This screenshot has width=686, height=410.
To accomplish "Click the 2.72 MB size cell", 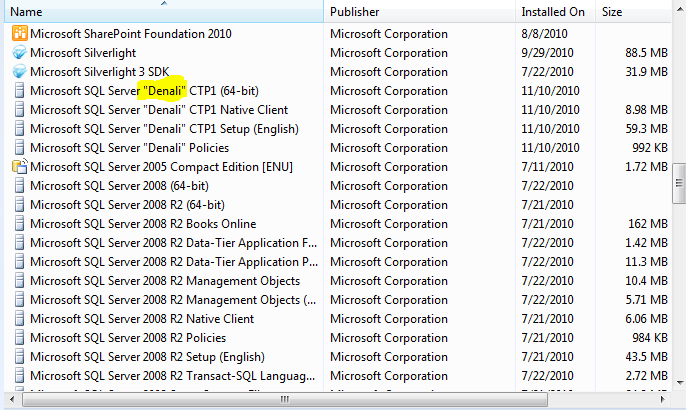I will click(x=646, y=376).
